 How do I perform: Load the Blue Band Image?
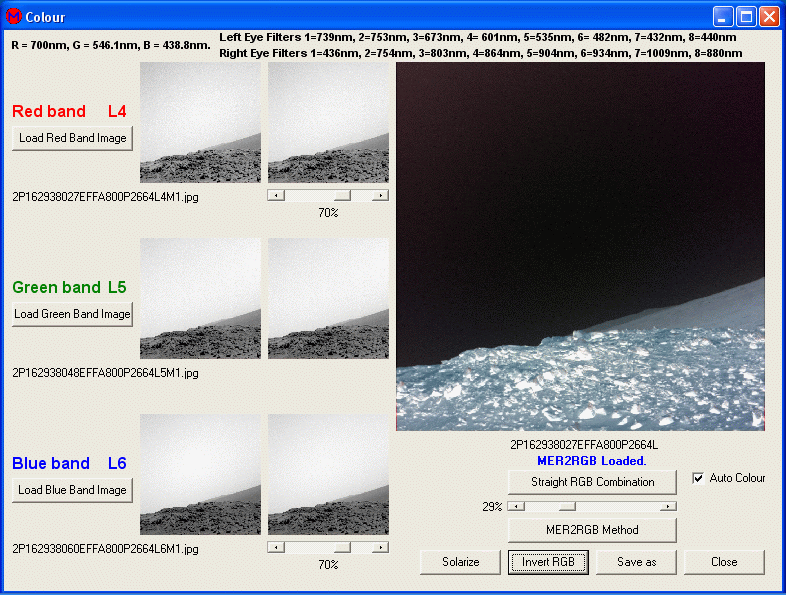pyautogui.click(x=73, y=490)
